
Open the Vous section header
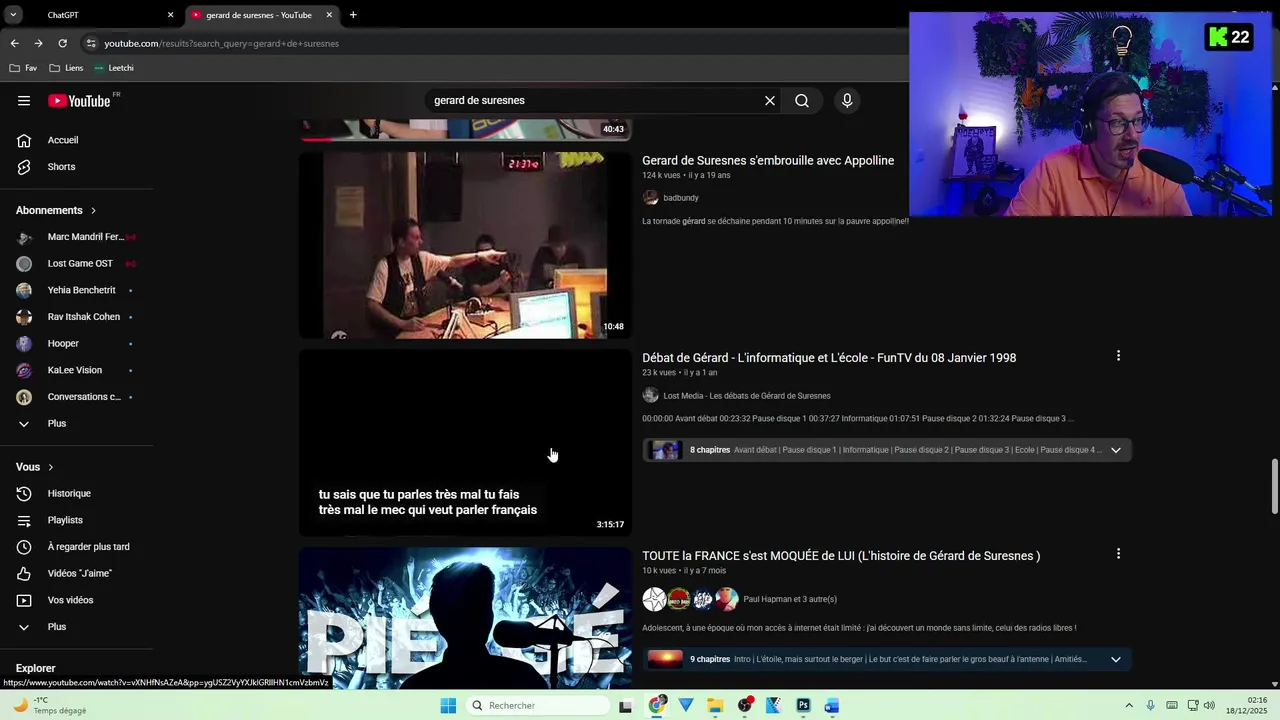[x=35, y=467]
